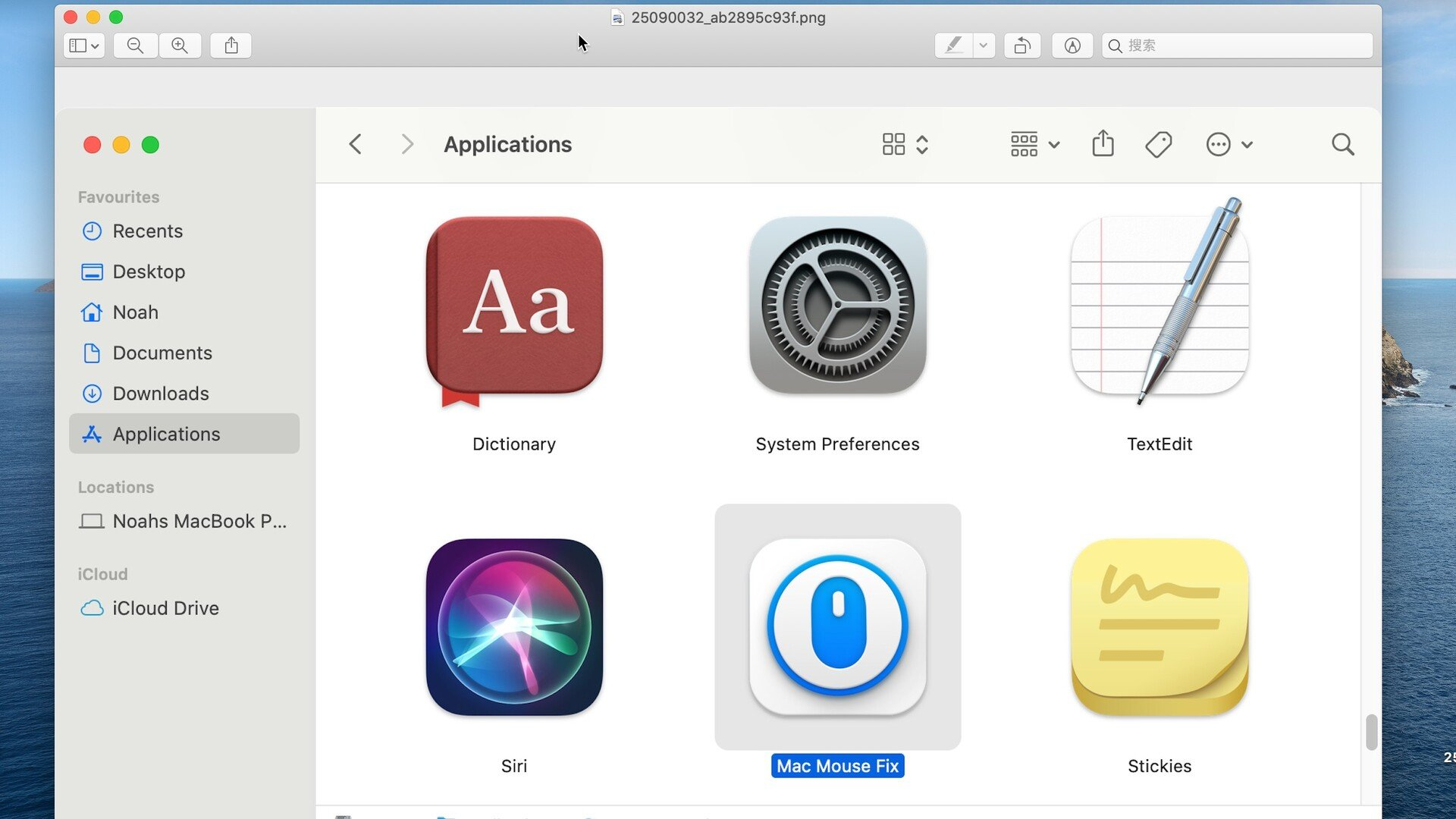
Task: Click the Siri app icon
Action: 513,626
